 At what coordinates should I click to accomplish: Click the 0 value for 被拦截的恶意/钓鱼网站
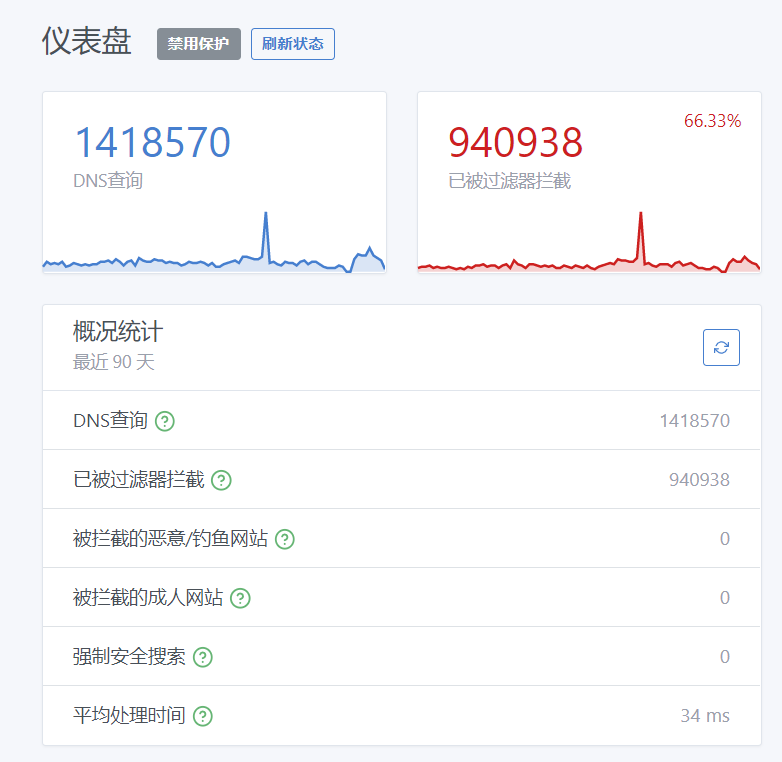[x=724, y=539]
